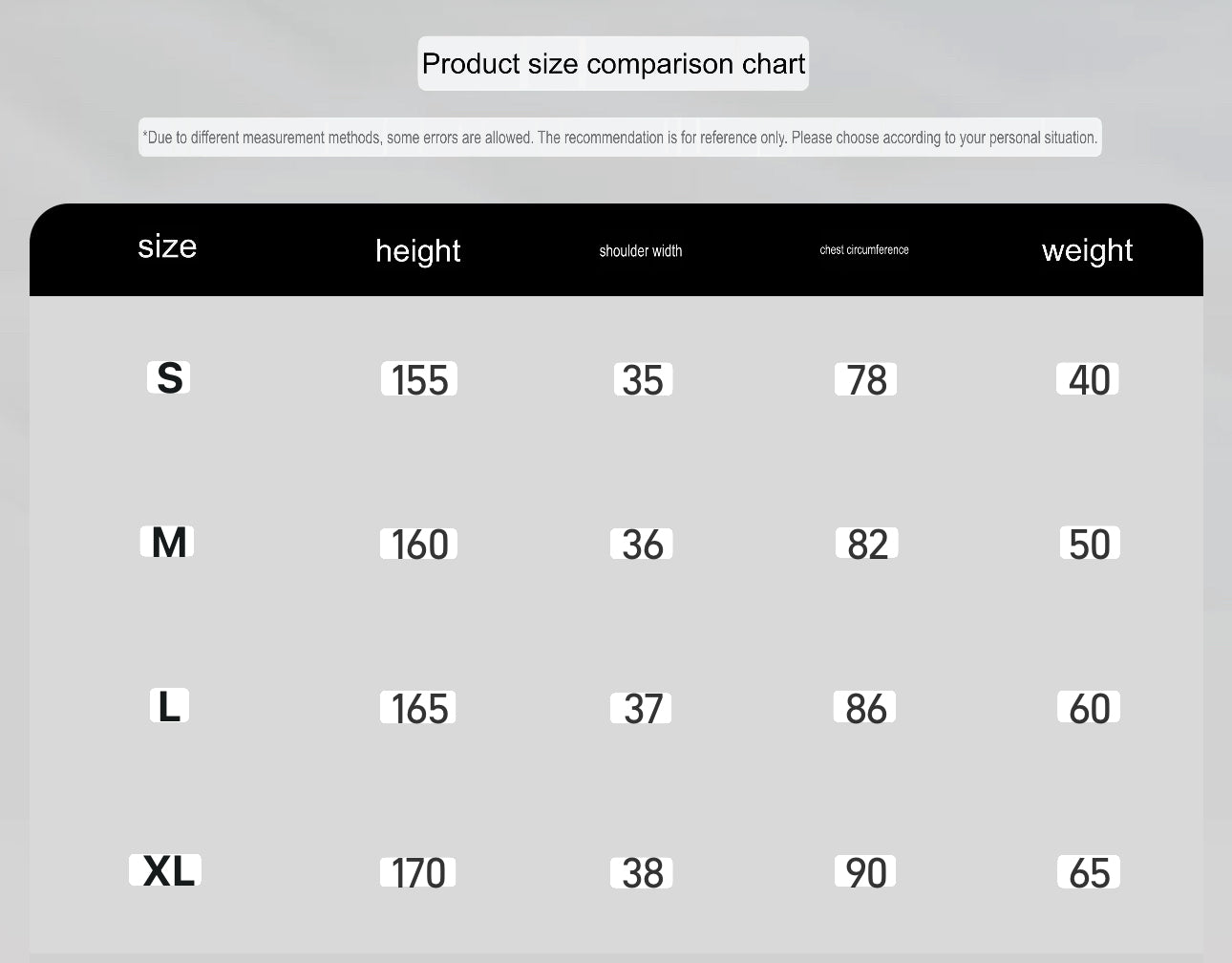Click chest circumference value 86
Screen dimensions: 1232x963
(x=865, y=709)
